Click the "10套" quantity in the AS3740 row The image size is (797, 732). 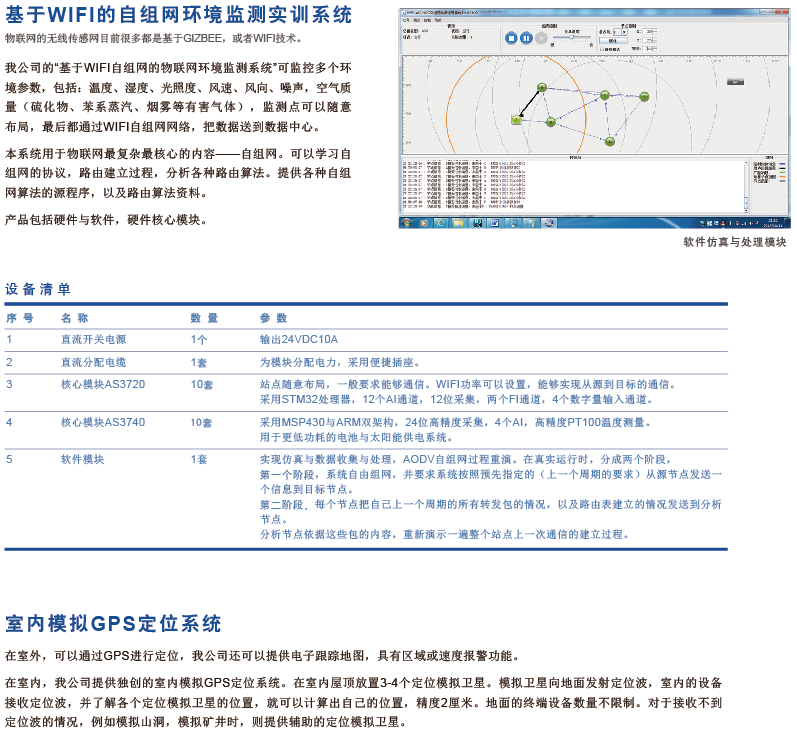[x=202, y=422]
